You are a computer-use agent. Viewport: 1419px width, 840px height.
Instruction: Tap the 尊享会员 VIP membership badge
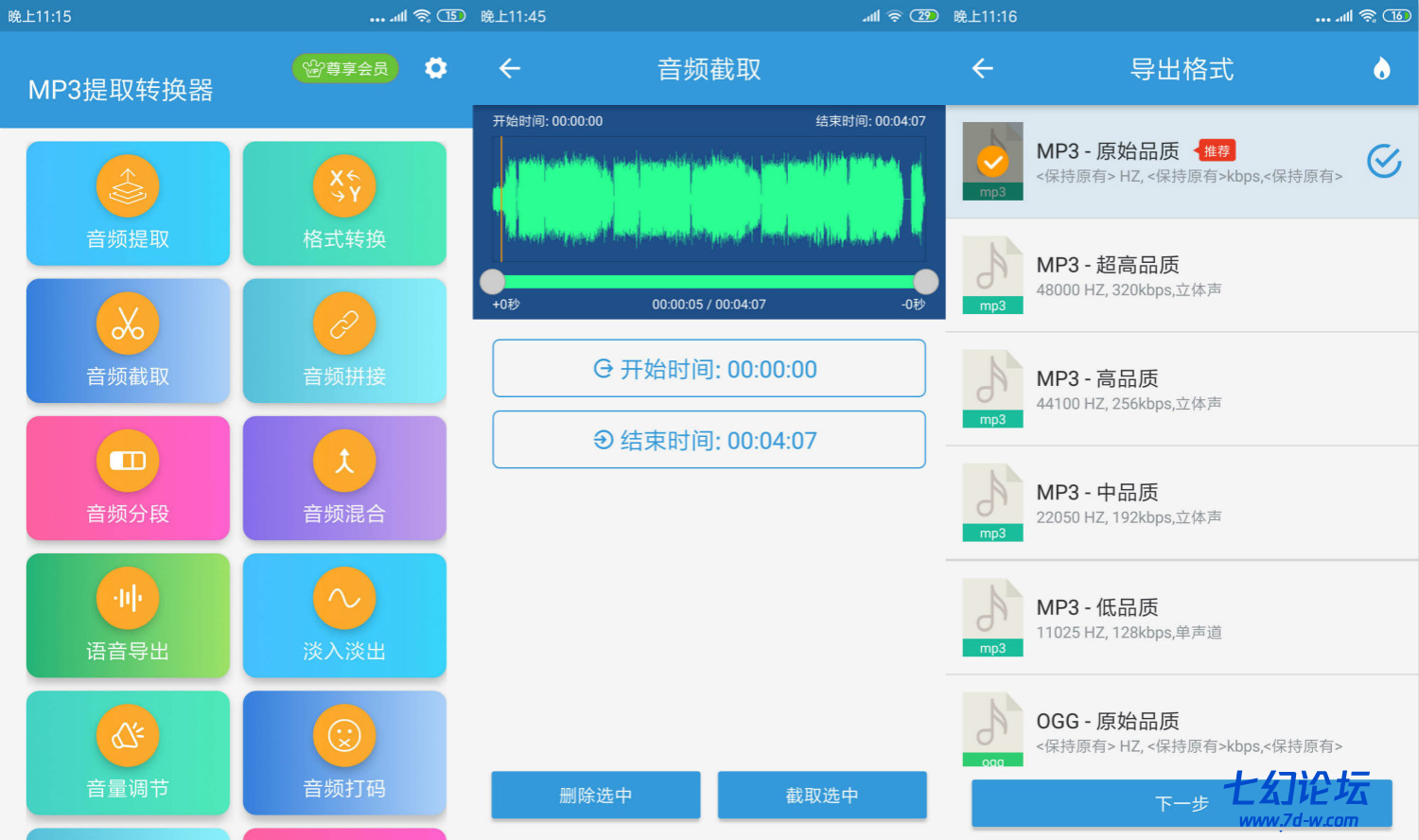(346, 68)
